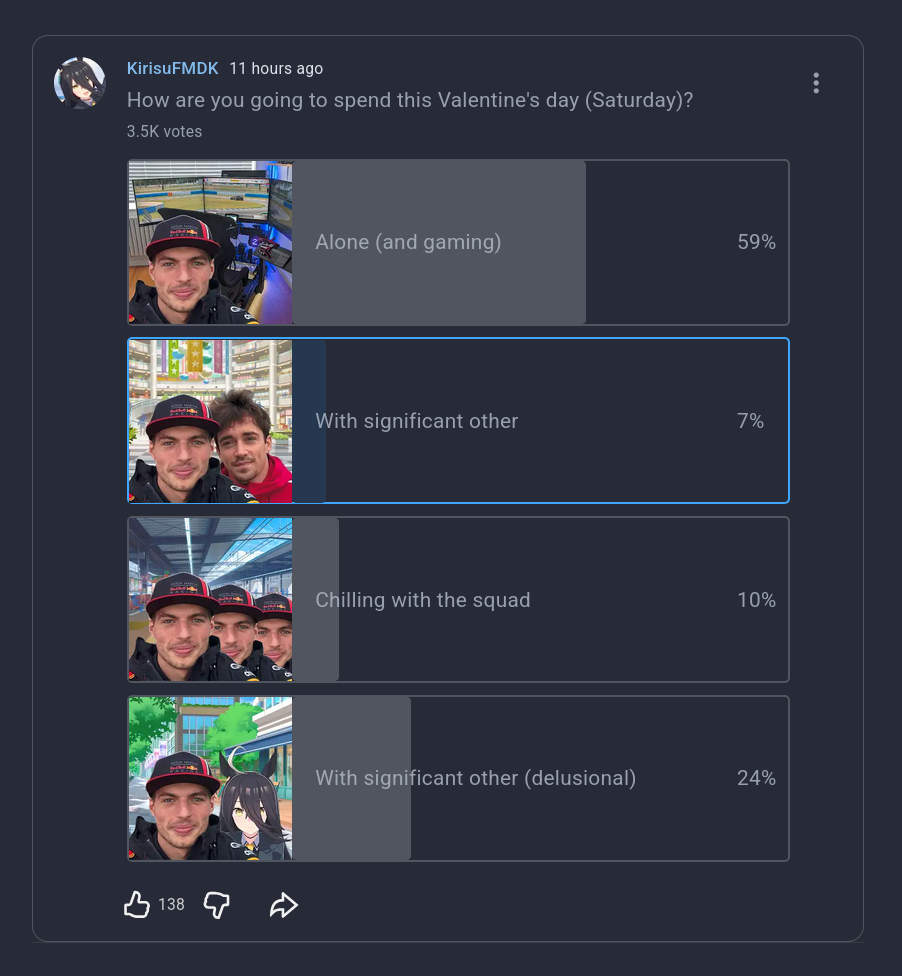Open the anime girl selfie thumbnail
This screenshot has height=976, width=902.
211,778
